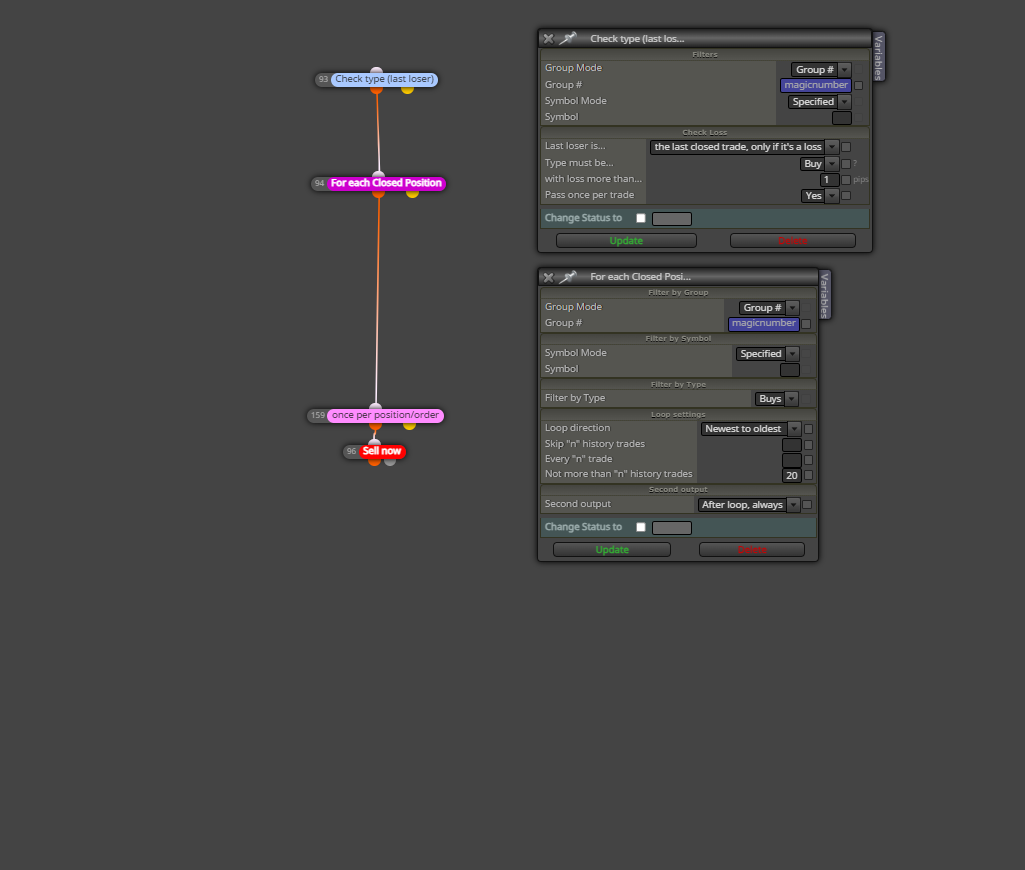Open Group Mode dropdown in For each Closed Position panel

point(769,307)
